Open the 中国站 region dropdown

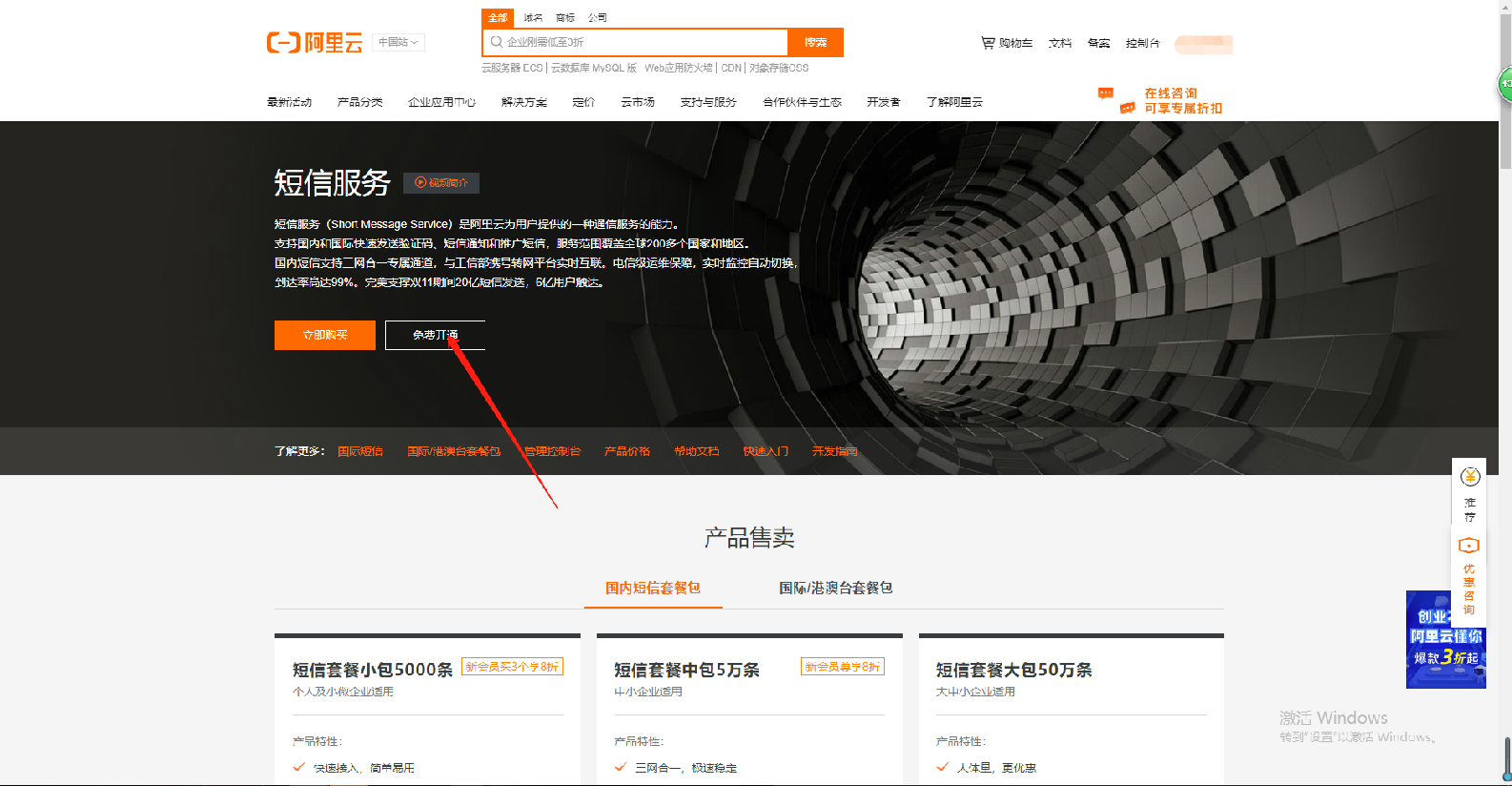tap(398, 42)
